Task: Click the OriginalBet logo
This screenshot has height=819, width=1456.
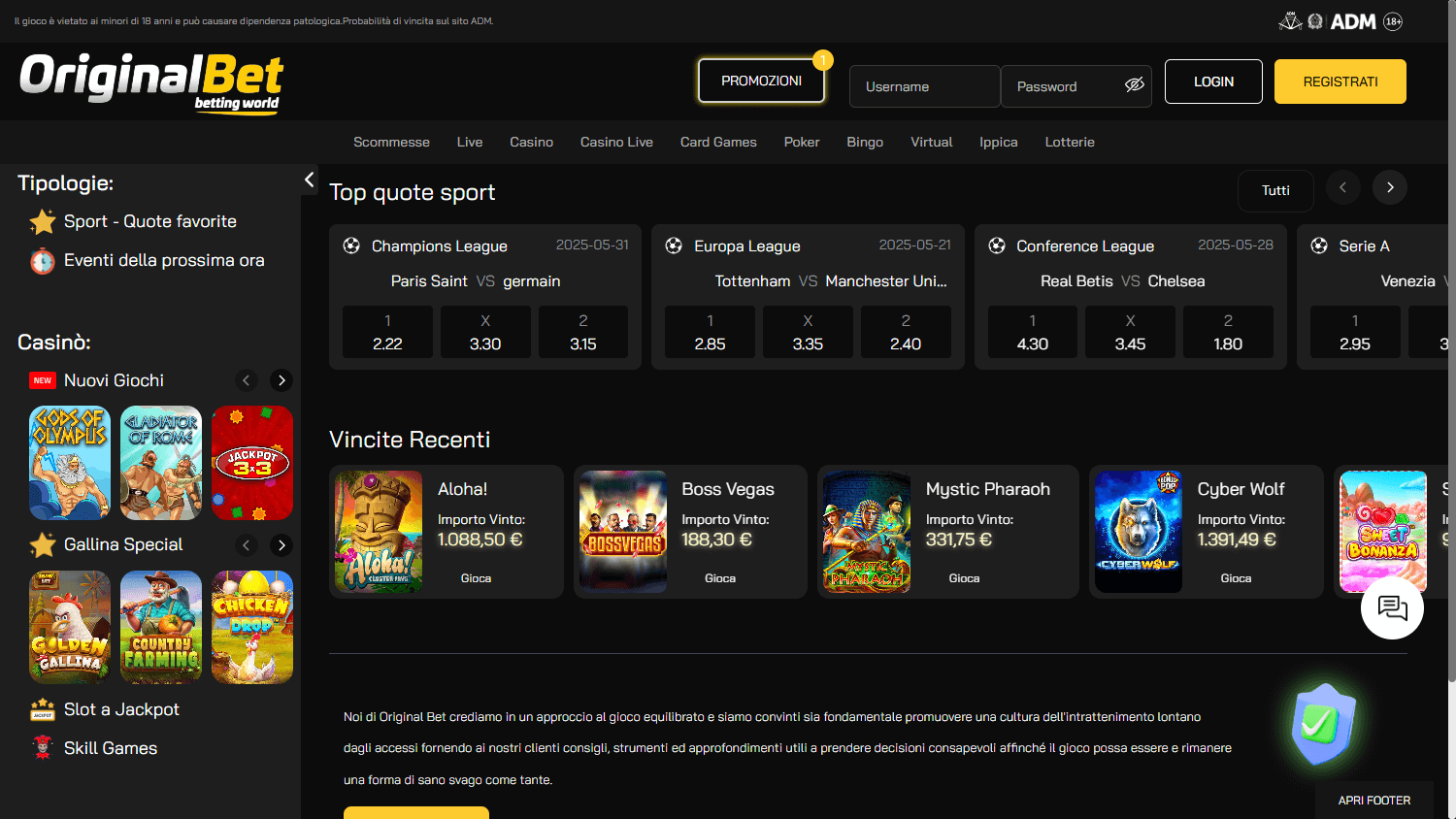Action: pyautogui.click(x=151, y=82)
